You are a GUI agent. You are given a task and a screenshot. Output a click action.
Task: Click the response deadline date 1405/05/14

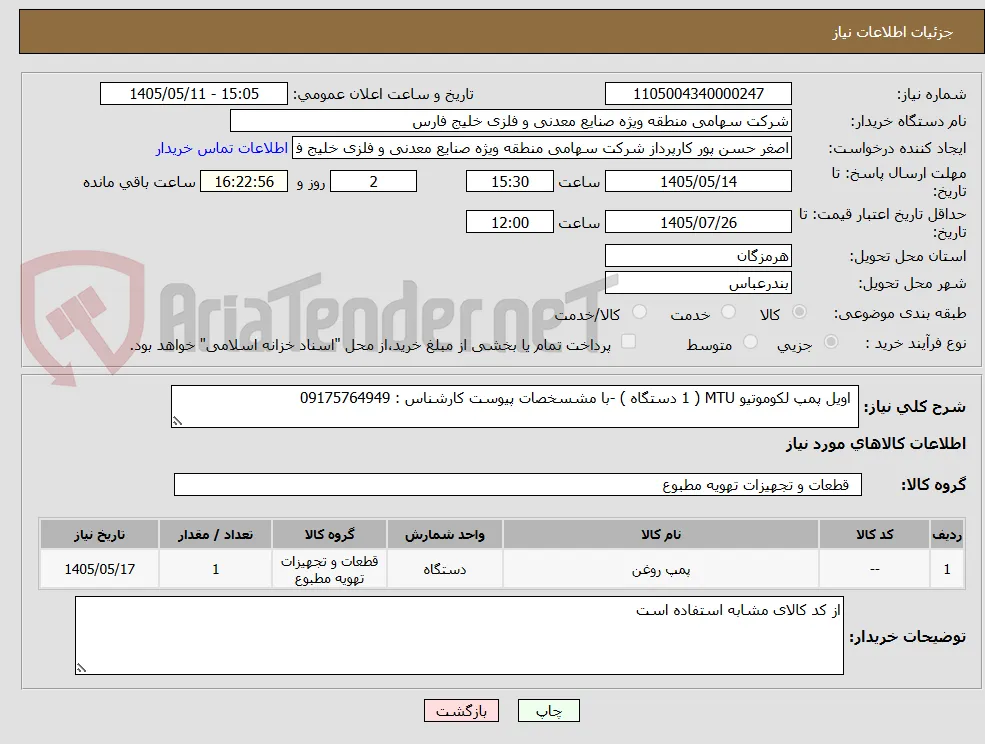pyautogui.click(x=698, y=182)
